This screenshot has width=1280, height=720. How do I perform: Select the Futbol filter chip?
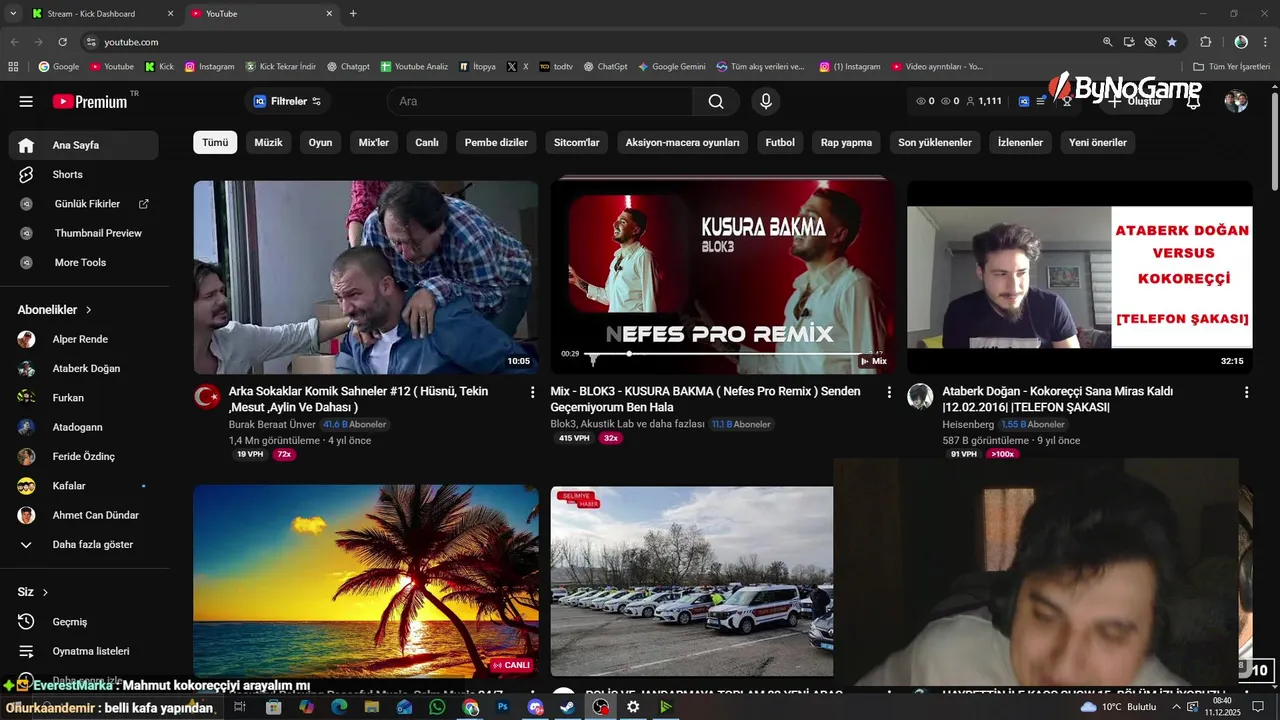[780, 142]
